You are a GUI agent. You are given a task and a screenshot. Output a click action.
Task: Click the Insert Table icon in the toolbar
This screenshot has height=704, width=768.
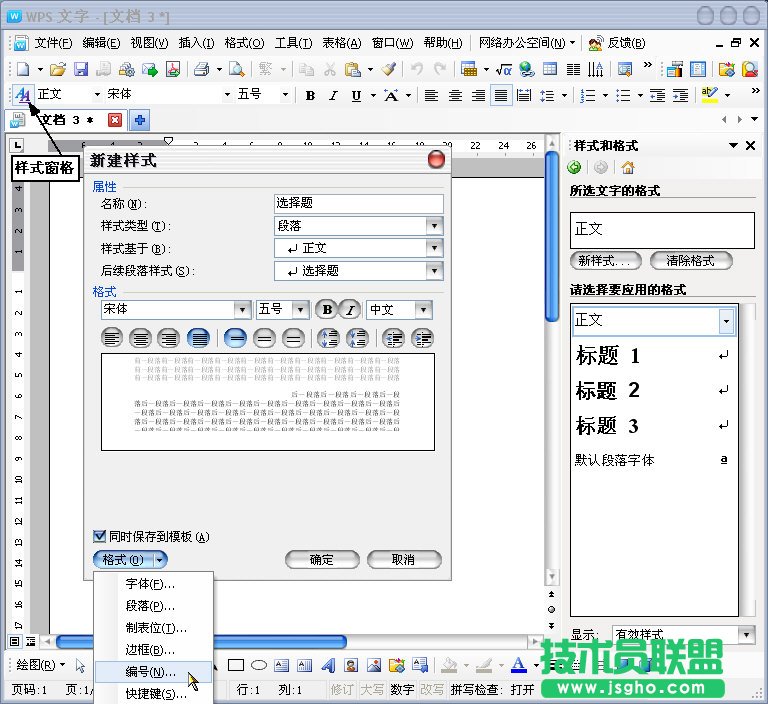tap(469, 69)
